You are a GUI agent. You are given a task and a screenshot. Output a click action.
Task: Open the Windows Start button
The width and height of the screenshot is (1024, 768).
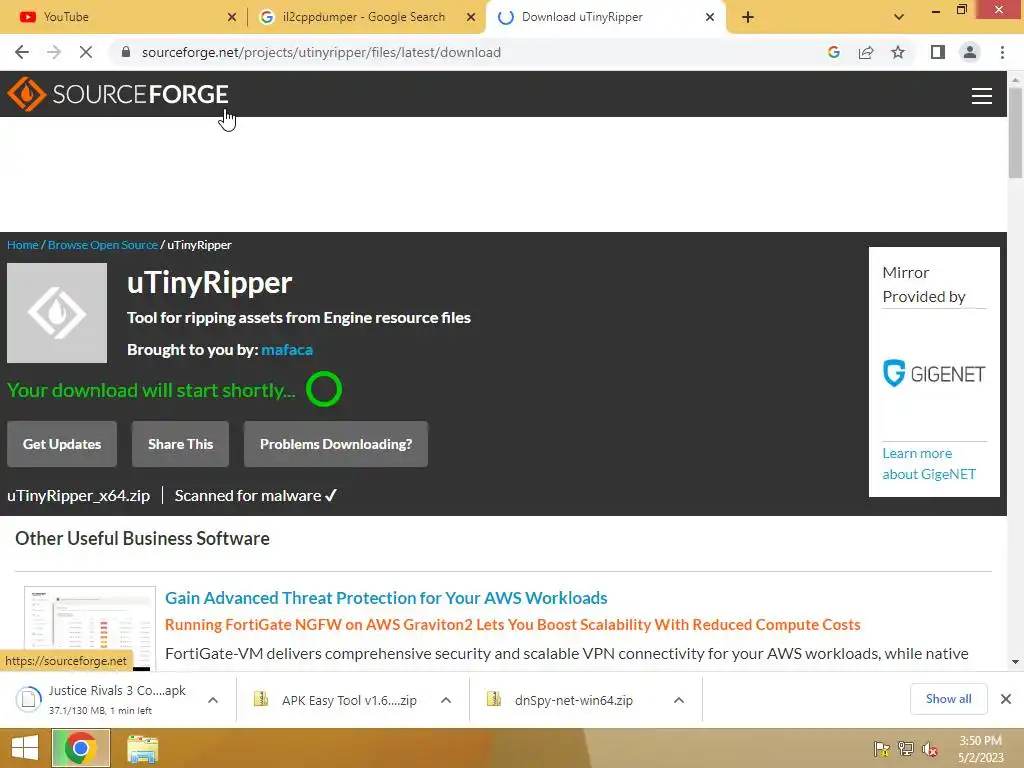pos(25,748)
